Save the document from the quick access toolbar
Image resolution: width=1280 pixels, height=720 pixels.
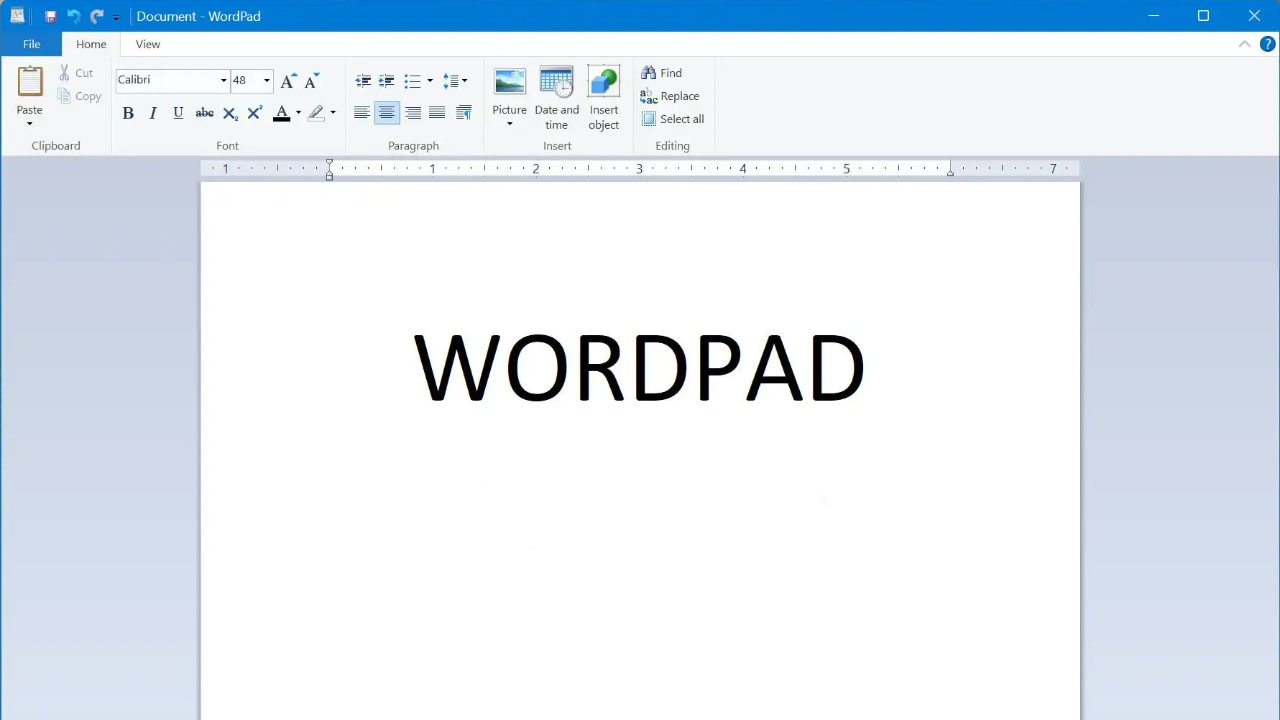pyautogui.click(x=50, y=16)
